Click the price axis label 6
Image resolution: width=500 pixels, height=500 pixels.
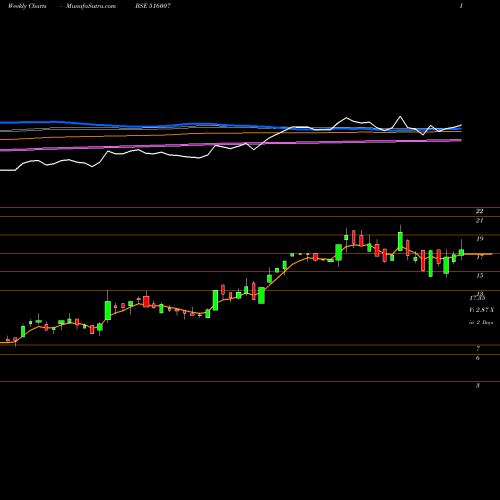coord(478,358)
